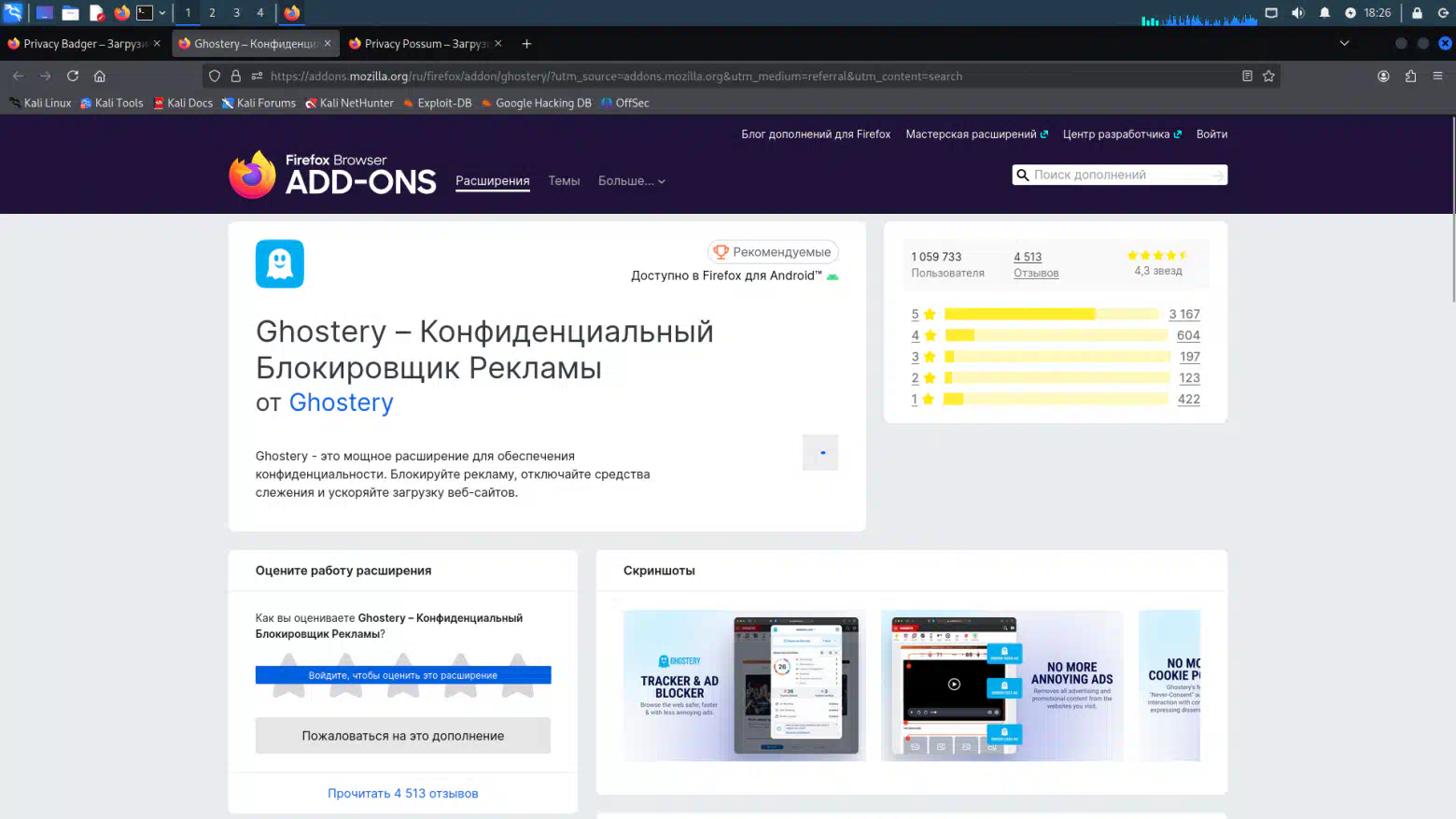
Task: Open the Firefox account icon
Action: (x=1383, y=77)
